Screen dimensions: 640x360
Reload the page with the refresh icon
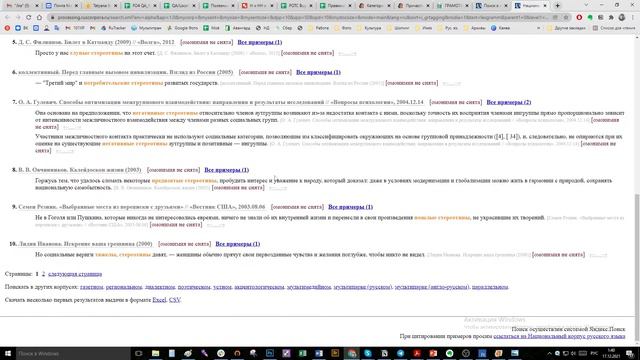[x=29, y=18]
